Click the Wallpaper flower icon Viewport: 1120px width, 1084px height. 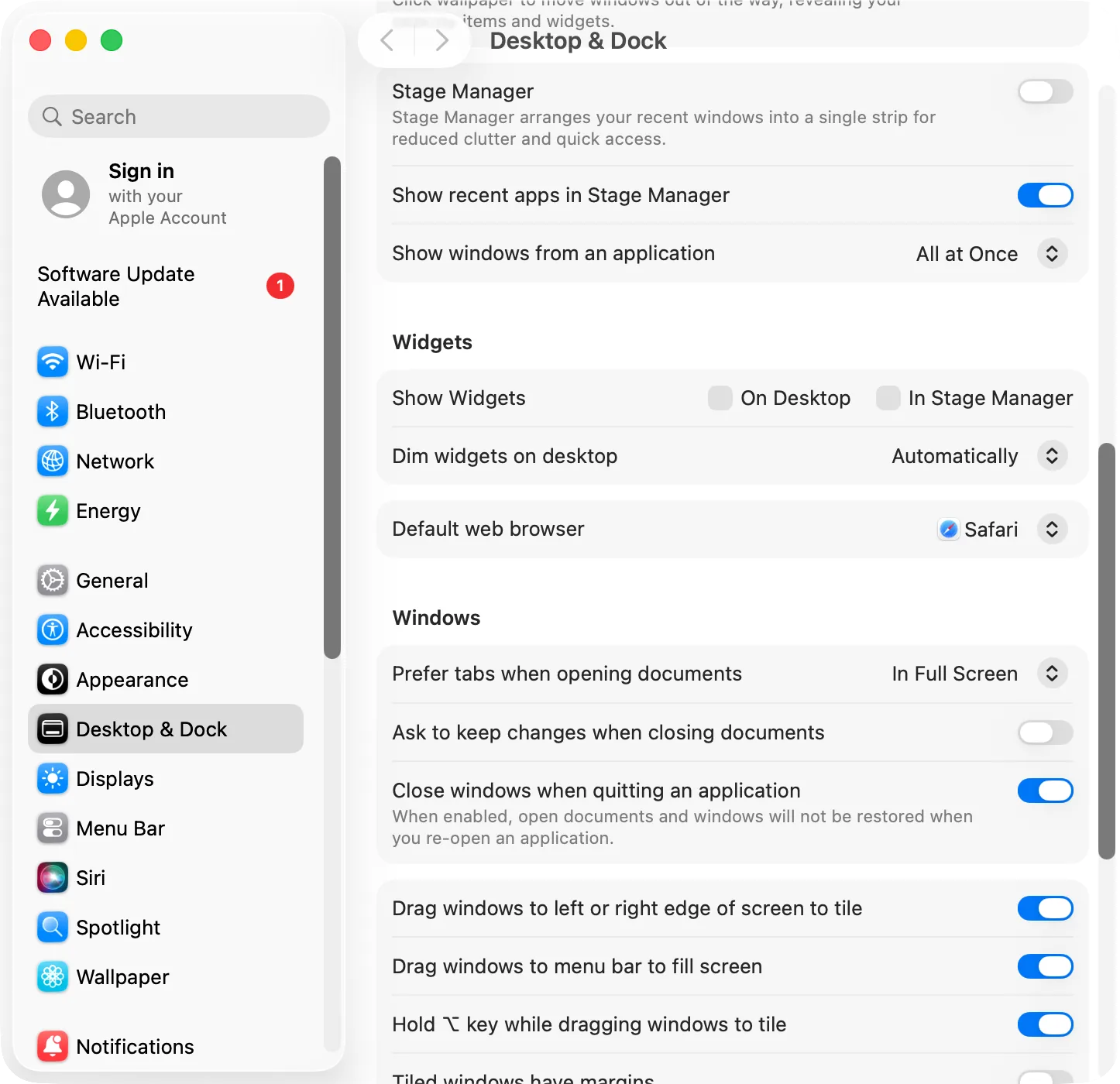point(53,976)
